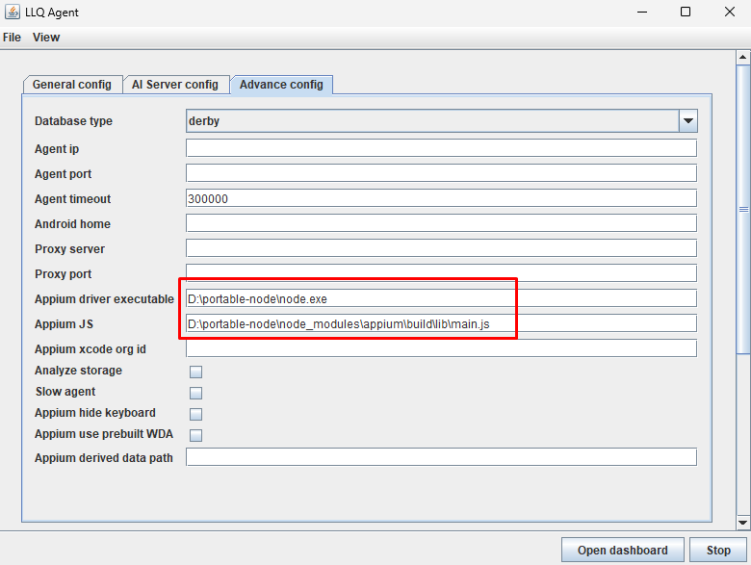Click the Stop button
This screenshot has height=565, width=751.
[718, 550]
